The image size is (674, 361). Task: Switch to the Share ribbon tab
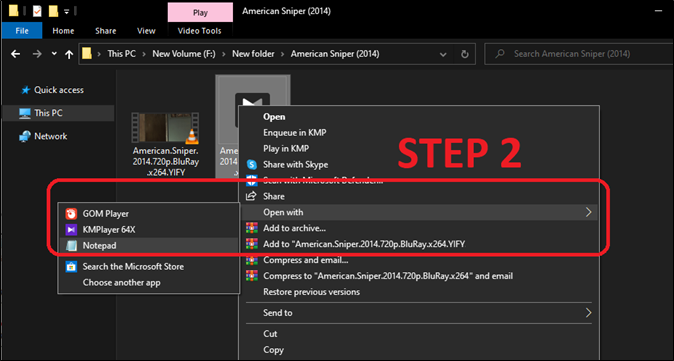pos(105,31)
